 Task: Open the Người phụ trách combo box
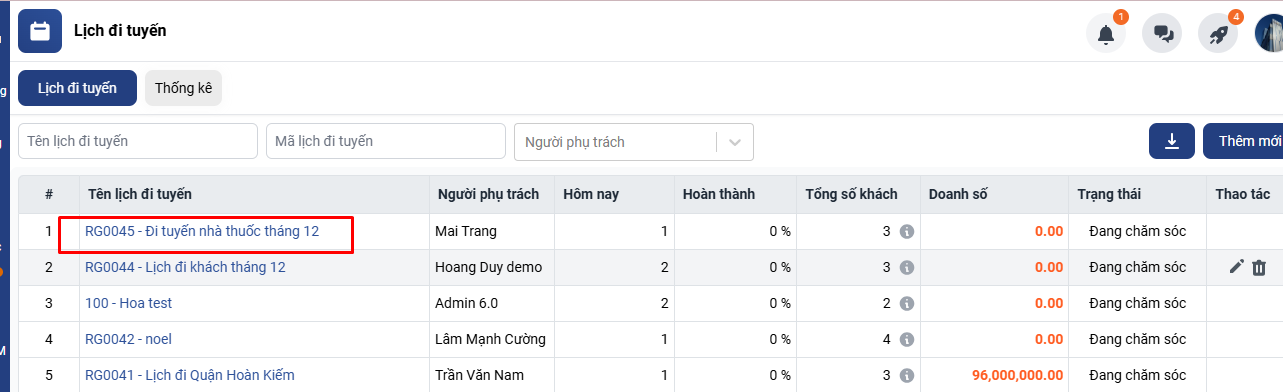point(634,142)
